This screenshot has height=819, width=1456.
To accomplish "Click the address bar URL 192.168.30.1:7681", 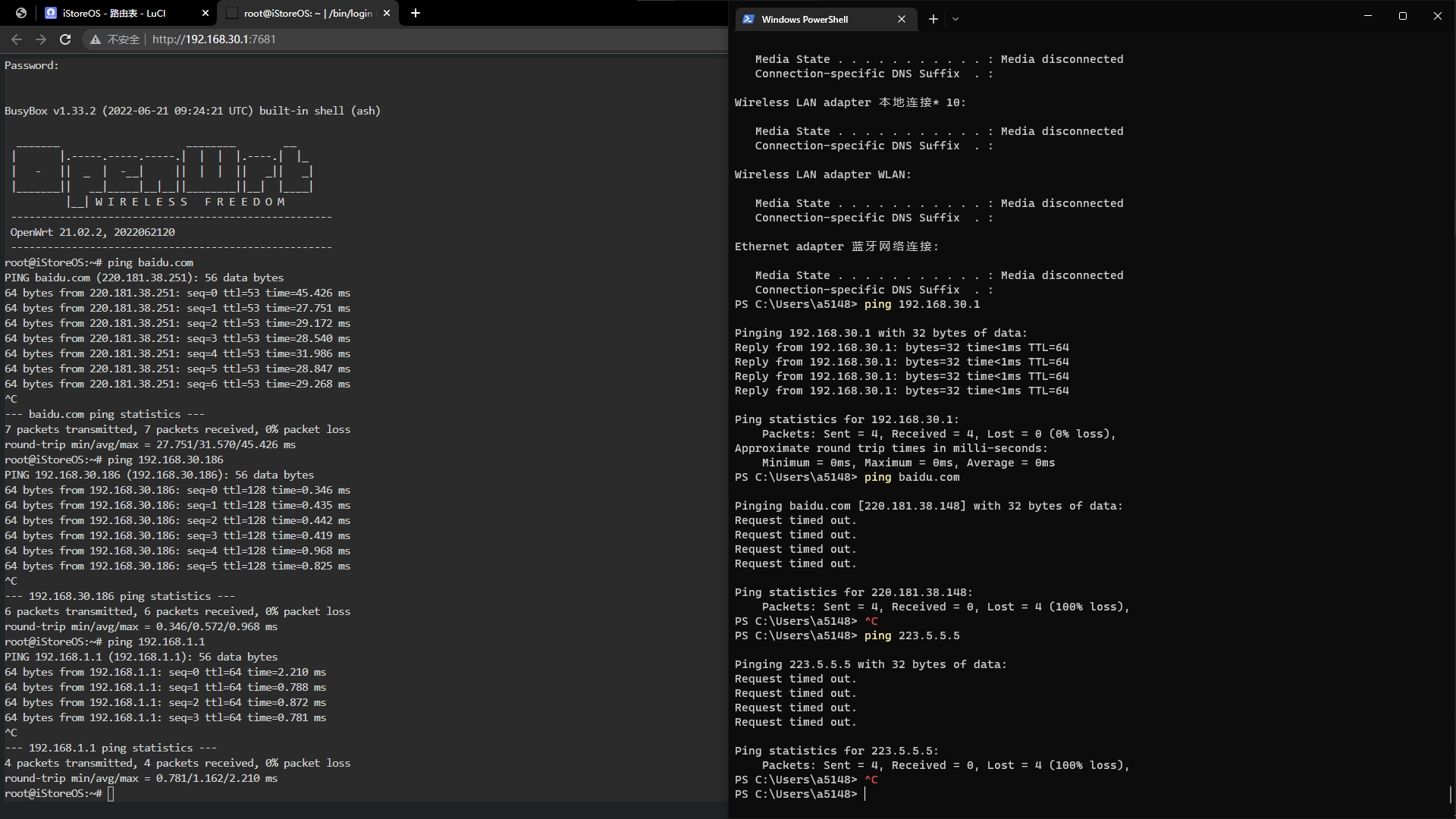I will point(214,39).
